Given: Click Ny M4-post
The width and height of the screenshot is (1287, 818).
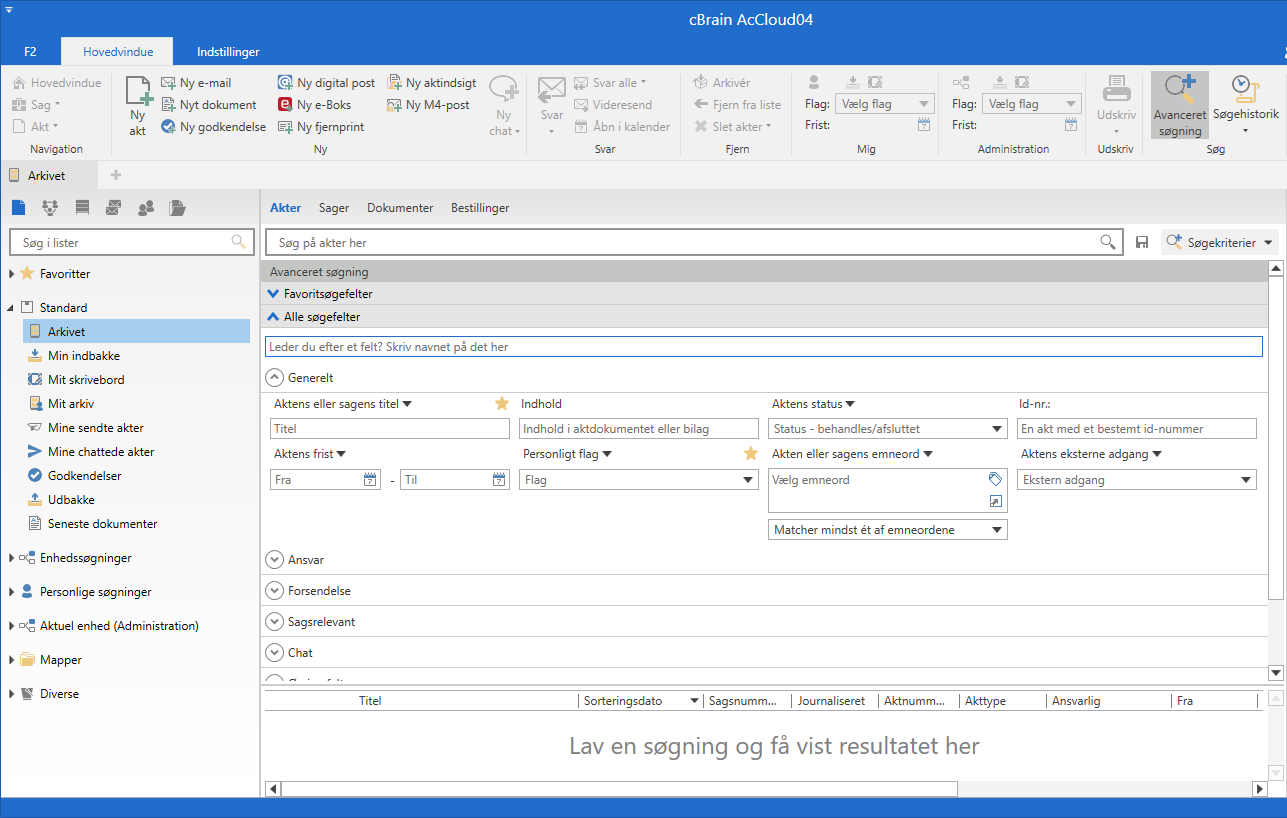Looking at the screenshot, I should (x=428, y=105).
